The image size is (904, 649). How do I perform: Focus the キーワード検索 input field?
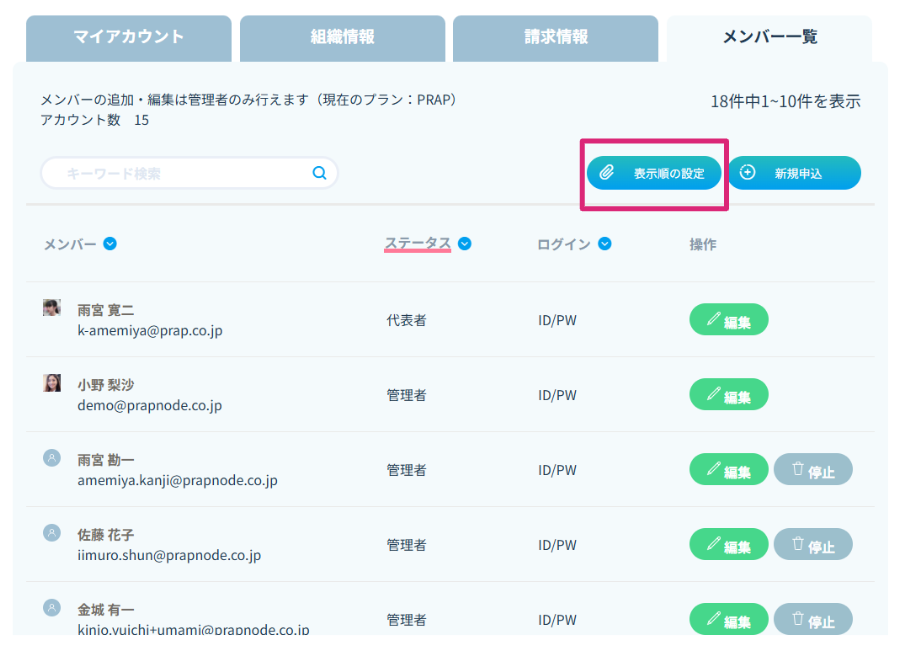pos(180,173)
